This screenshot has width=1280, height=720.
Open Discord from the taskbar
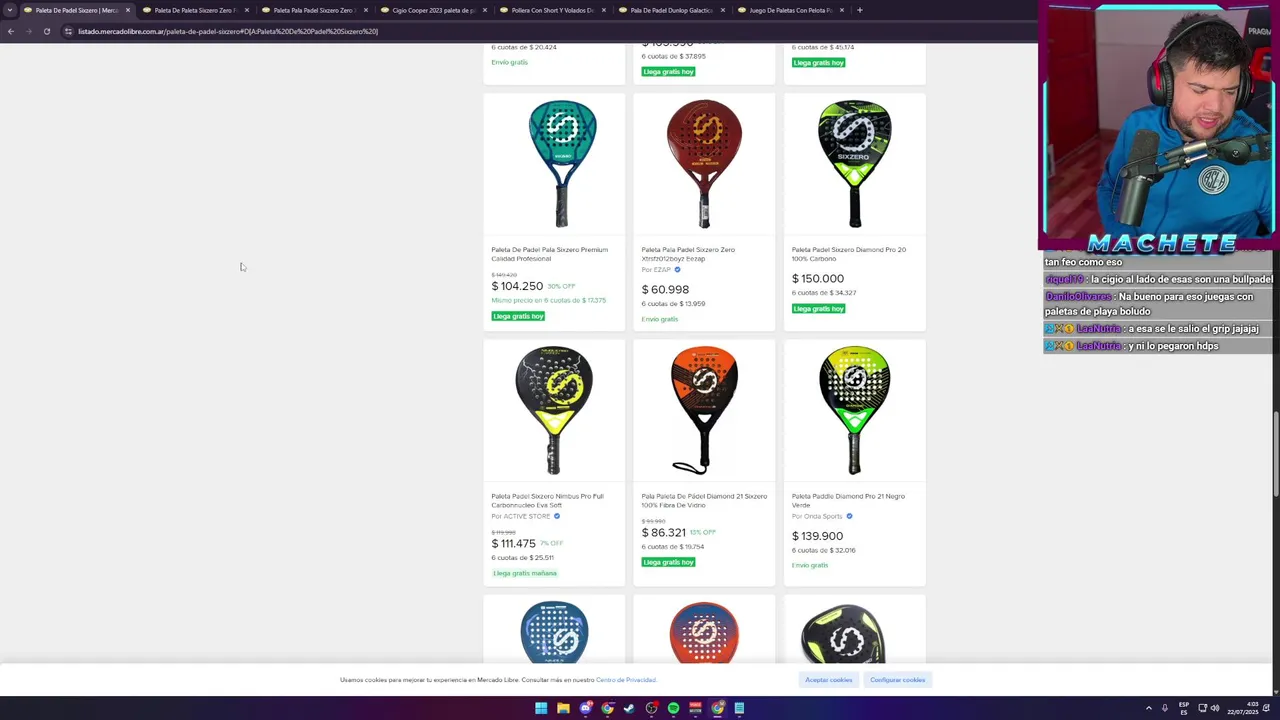586,708
